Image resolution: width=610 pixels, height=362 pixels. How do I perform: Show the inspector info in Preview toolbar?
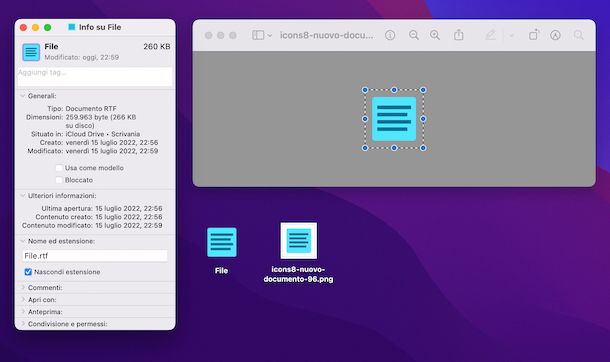[x=390, y=35]
